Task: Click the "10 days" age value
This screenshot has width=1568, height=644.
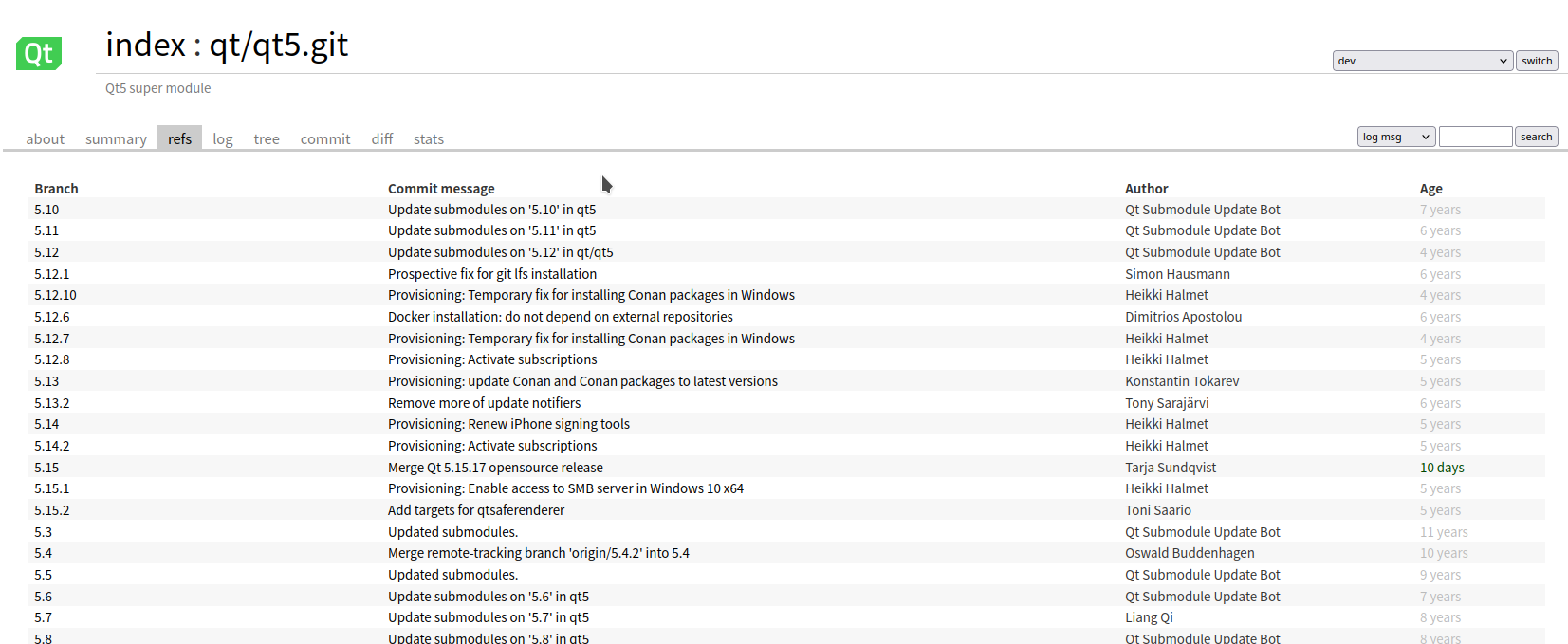Action: pos(1442,468)
